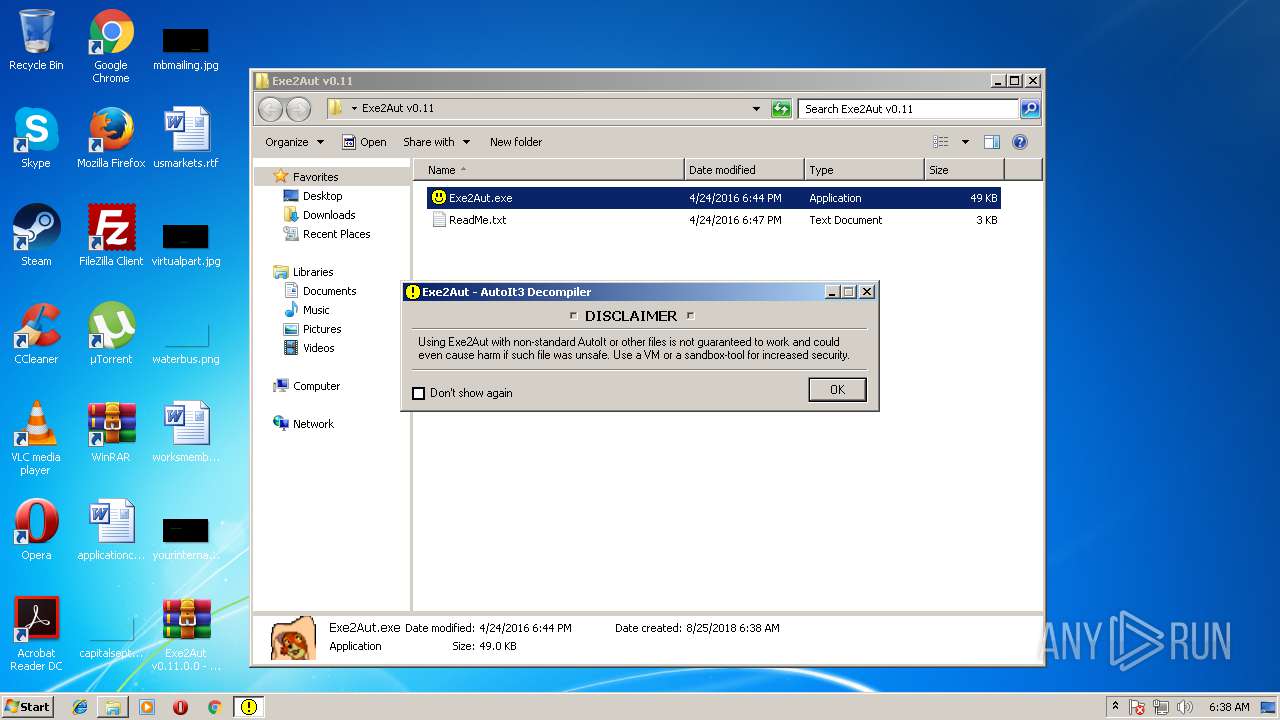Click the 6:38 AM system clock
This screenshot has height=720, width=1280.
coord(1229,707)
